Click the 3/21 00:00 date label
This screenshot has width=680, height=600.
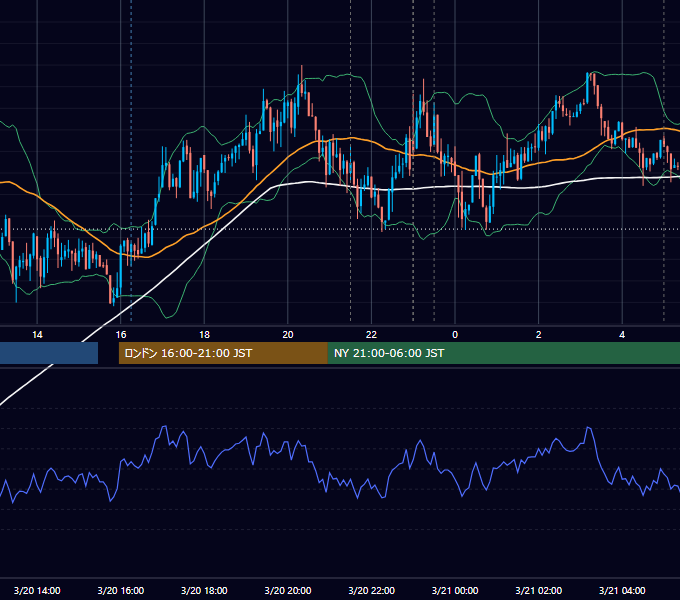coord(455,590)
